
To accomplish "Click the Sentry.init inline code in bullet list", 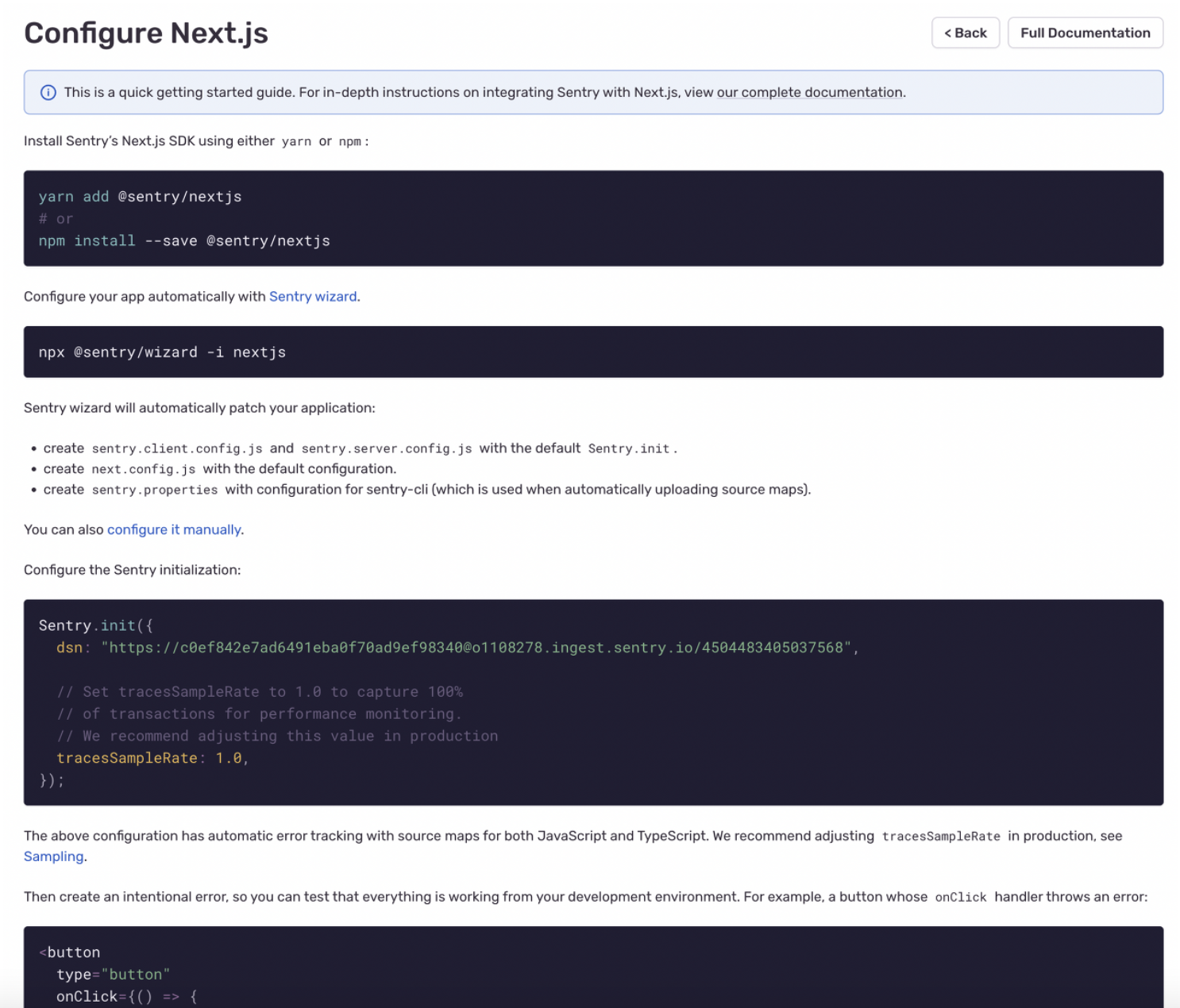I will (629, 448).
